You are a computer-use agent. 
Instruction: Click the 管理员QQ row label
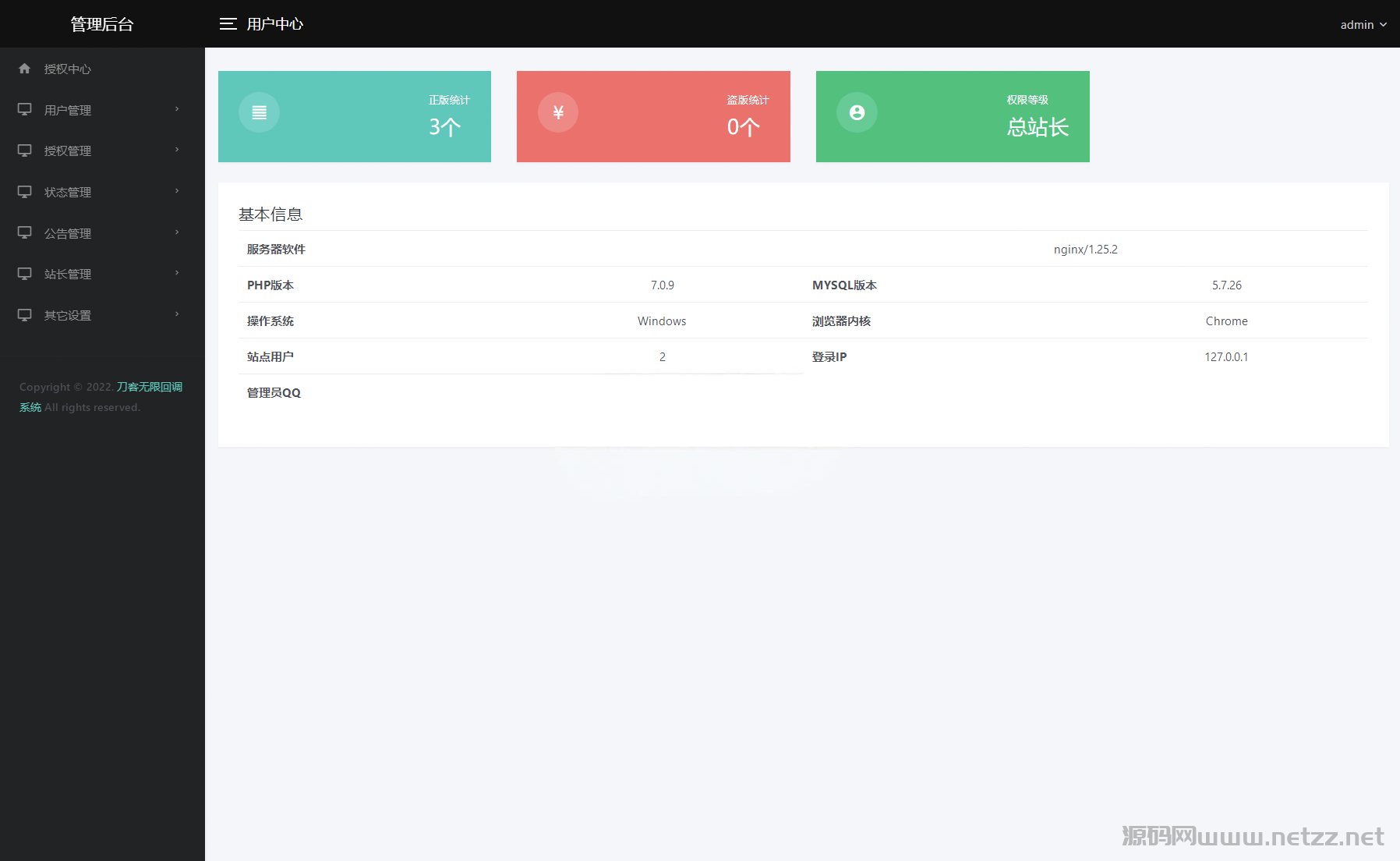click(274, 393)
